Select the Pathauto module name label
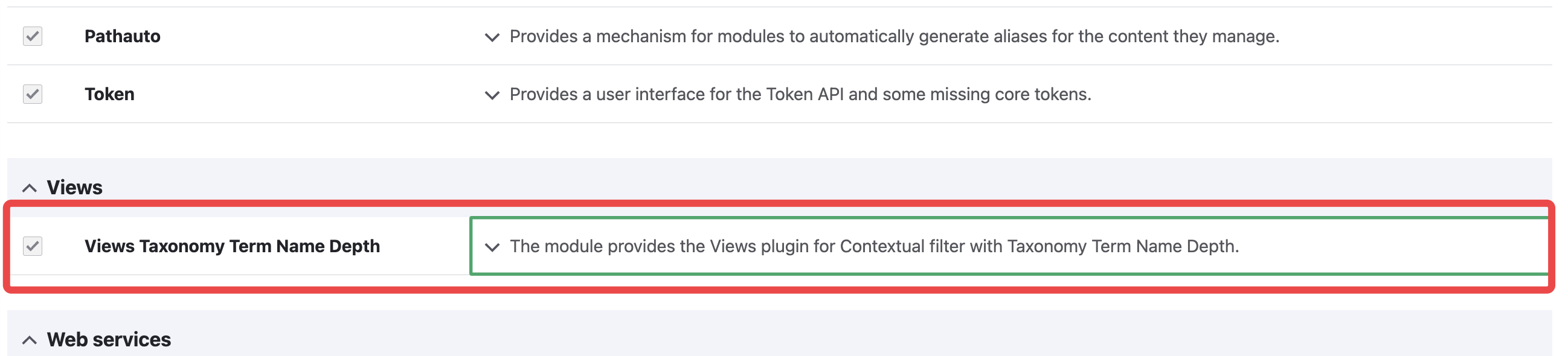The width and height of the screenshot is (1568, 356). click(x=123, y=37)
